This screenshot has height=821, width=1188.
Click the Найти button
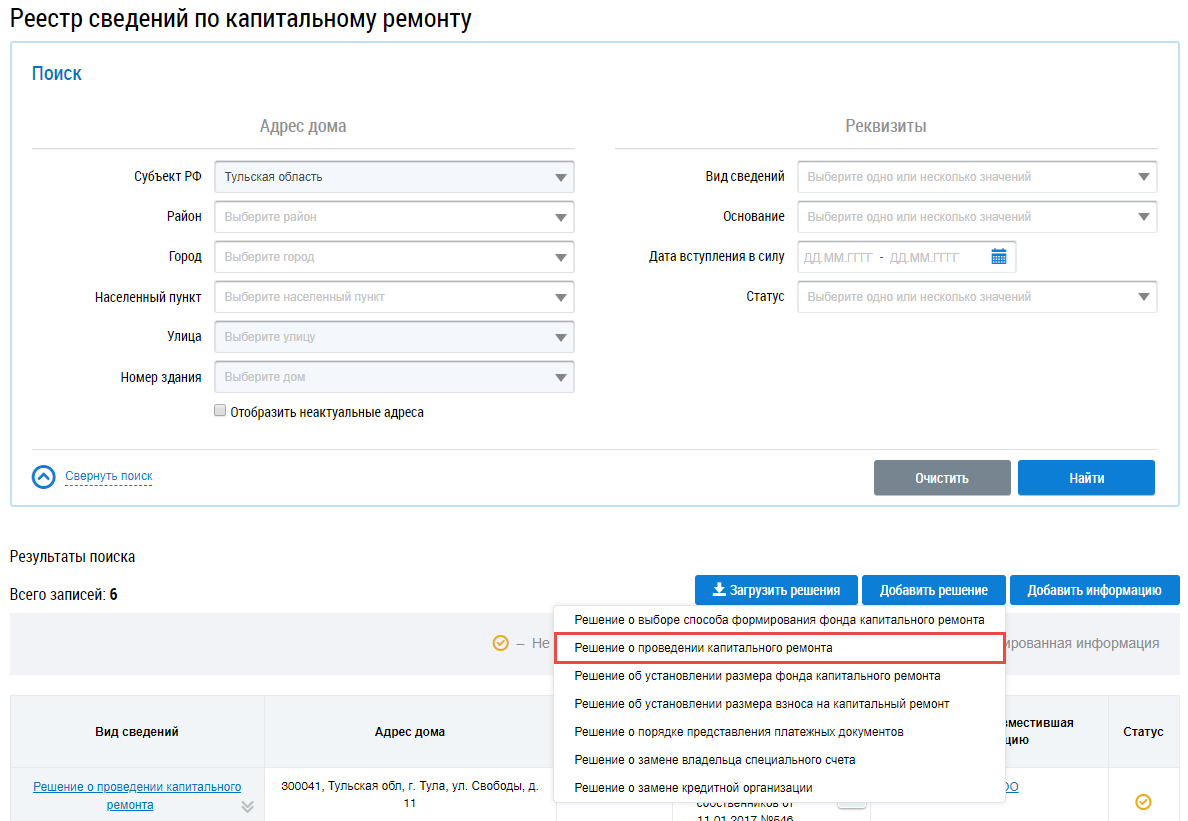tap(1086, 478)
